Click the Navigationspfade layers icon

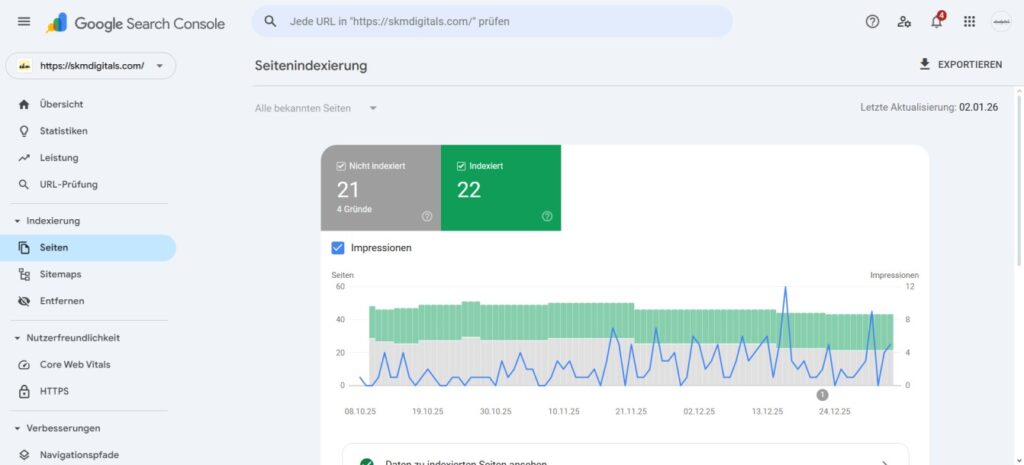pos(24,455)
